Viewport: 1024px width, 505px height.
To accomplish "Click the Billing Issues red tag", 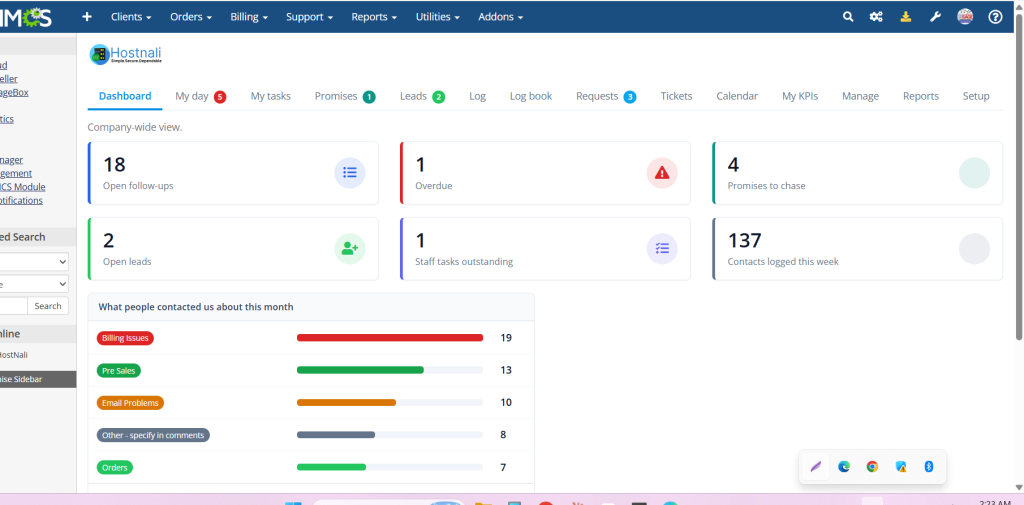I will [125, 338].
